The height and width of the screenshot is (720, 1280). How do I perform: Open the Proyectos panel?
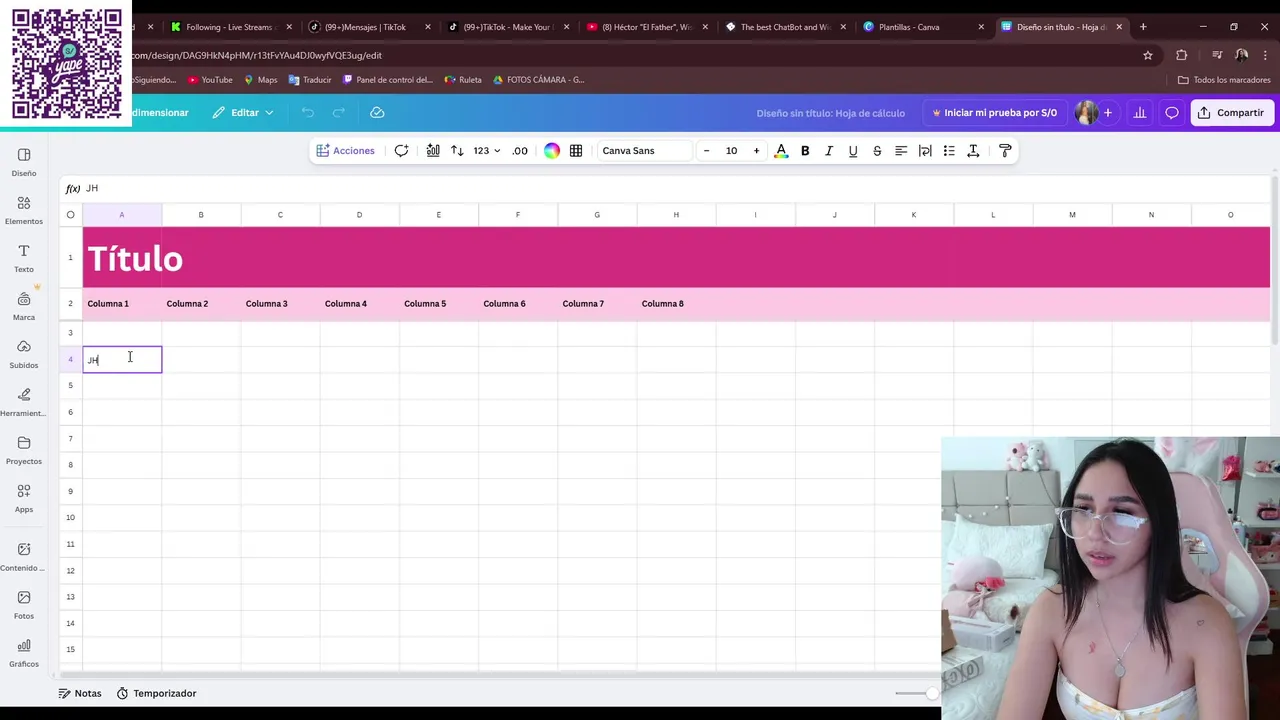[x=24, y=450]
